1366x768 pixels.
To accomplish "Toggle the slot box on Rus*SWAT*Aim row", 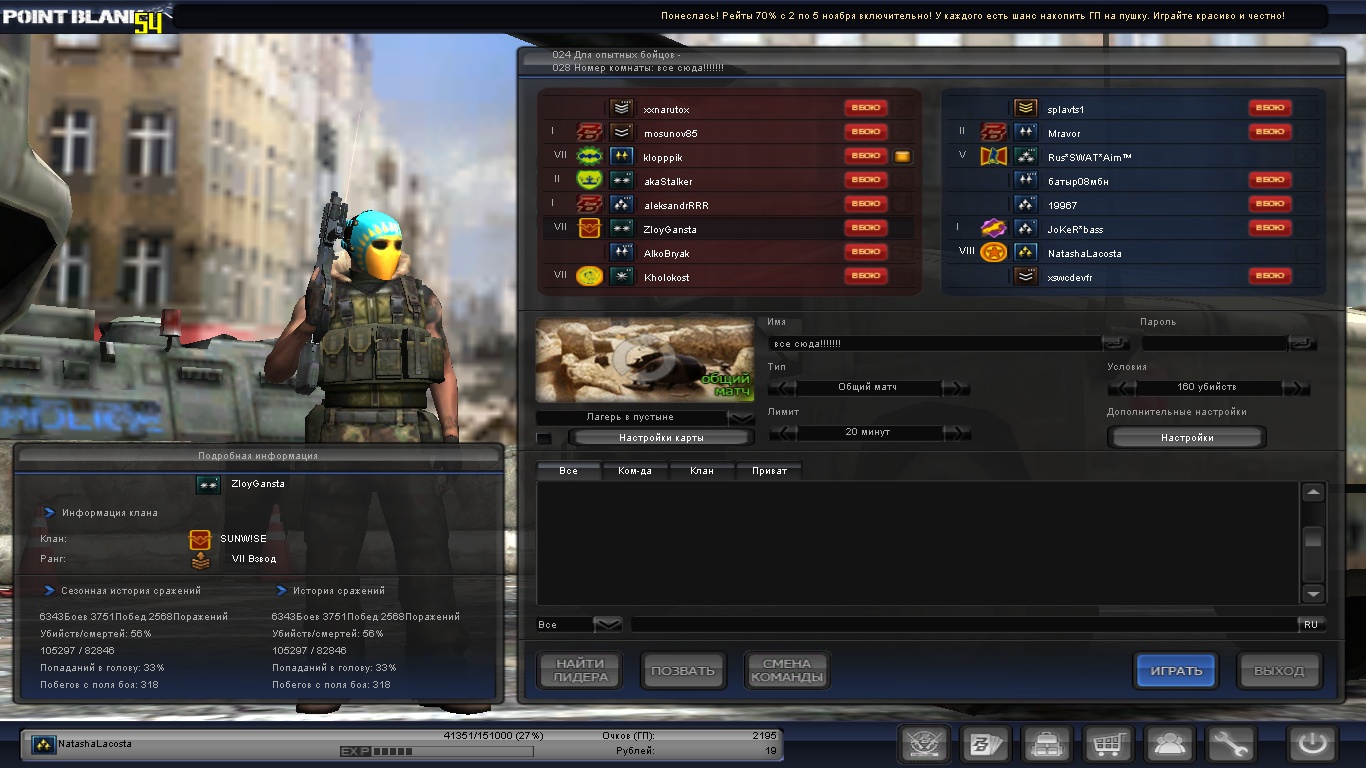I will tap(1306, 157).
